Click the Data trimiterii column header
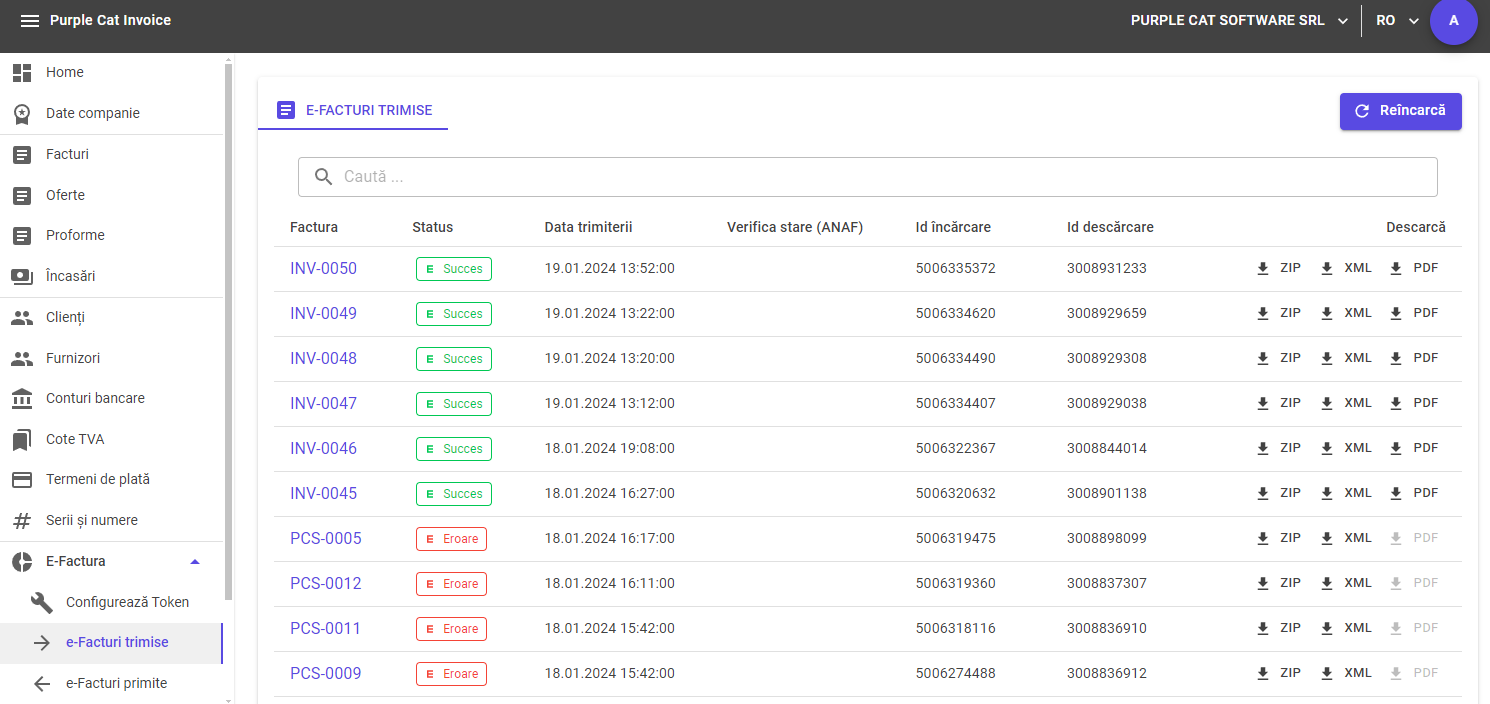The width and height of the screenshot is (1490, 704). 588,227
